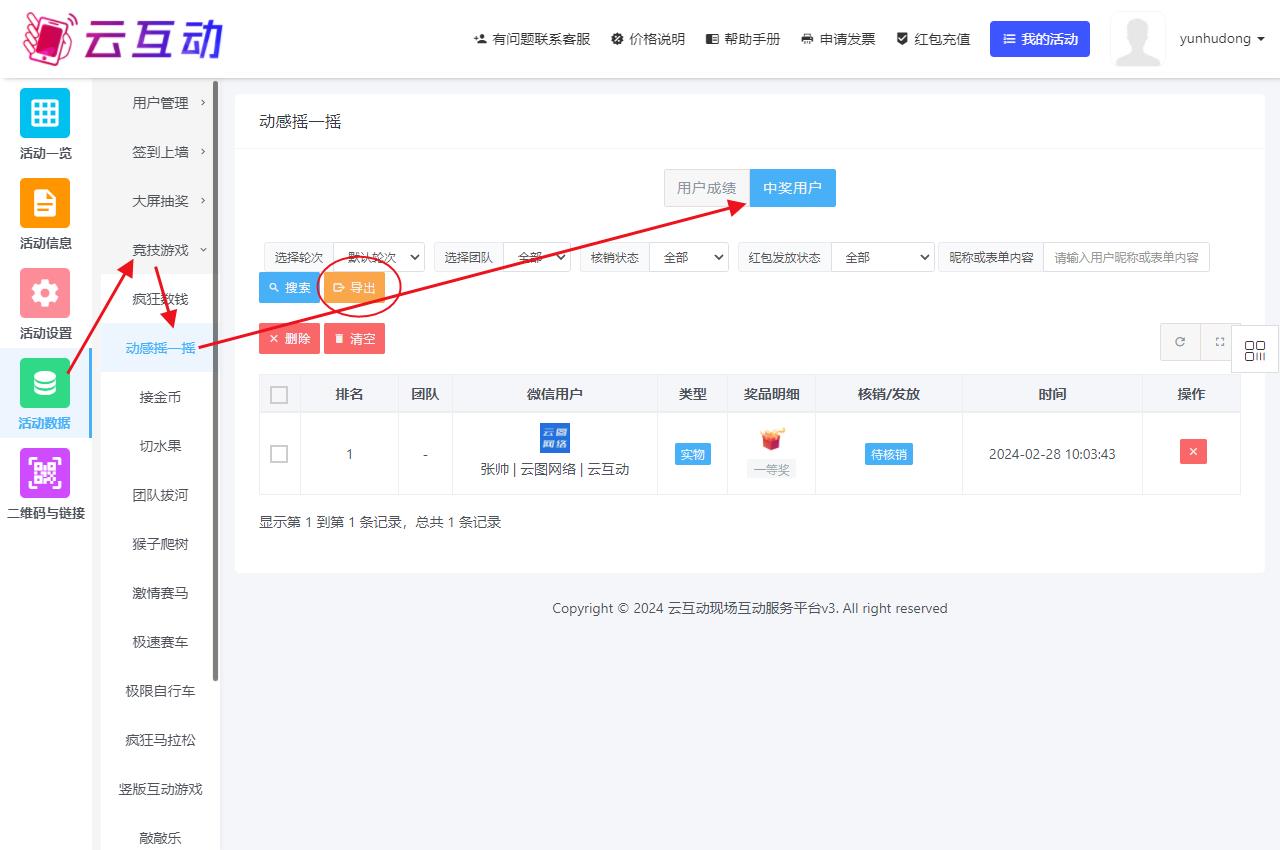1280x850 pixels.
Task: Open the 活动信息 document icon
Action: [45, 203]
